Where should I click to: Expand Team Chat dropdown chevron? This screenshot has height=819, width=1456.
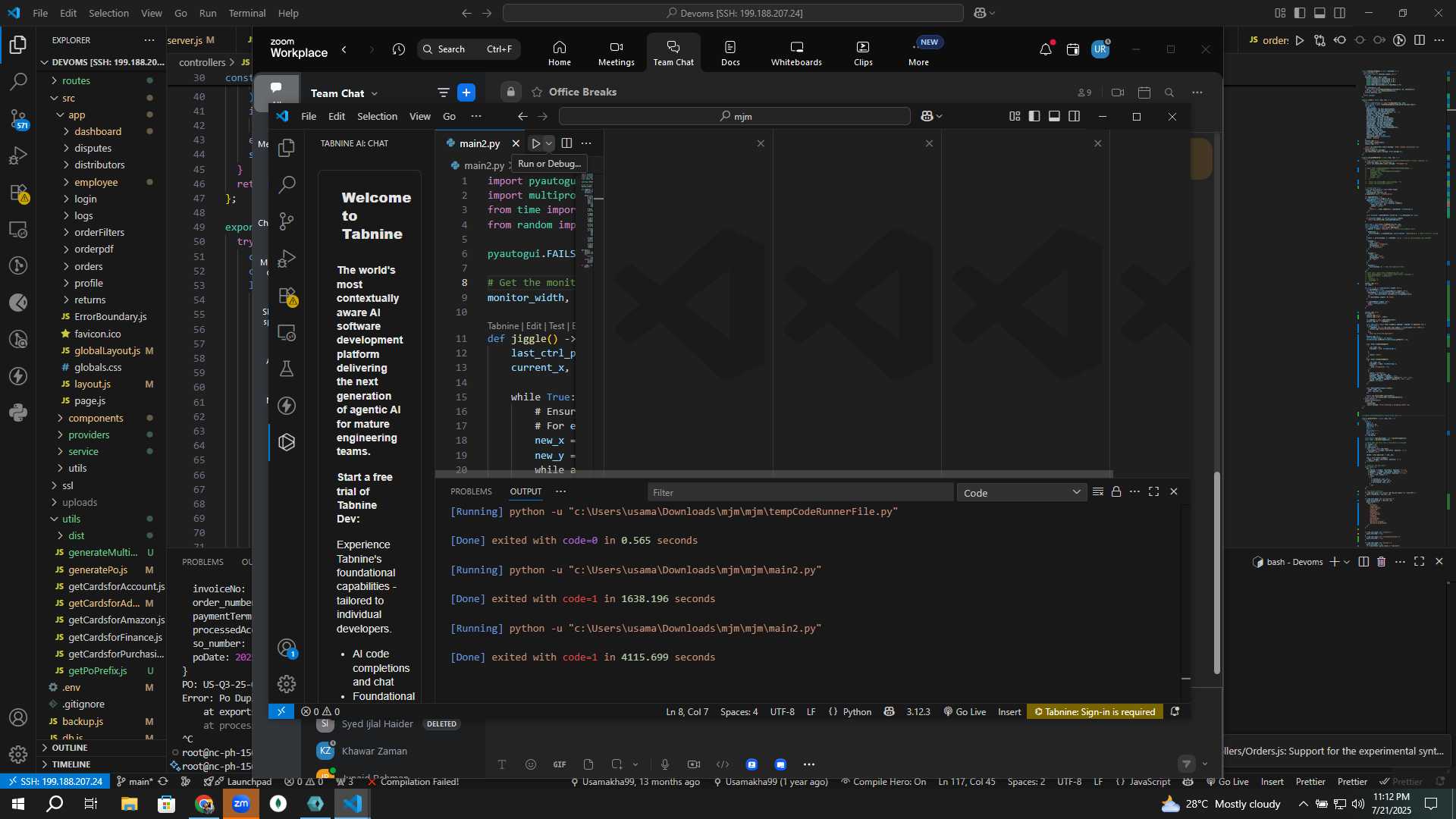pos(375,93)
